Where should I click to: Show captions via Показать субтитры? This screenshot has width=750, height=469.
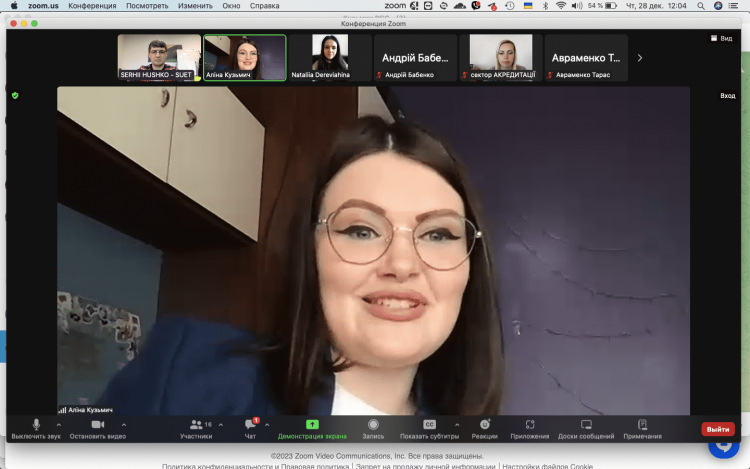429,428
